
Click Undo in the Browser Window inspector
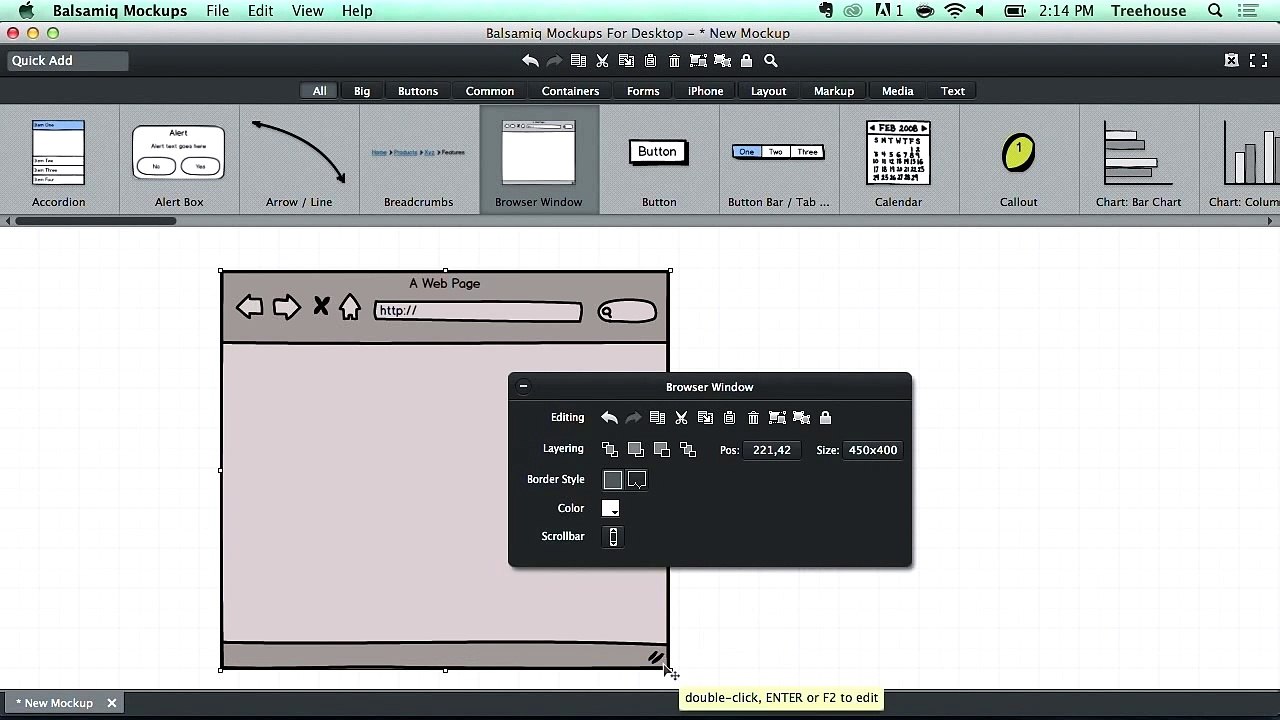(609, 418)
